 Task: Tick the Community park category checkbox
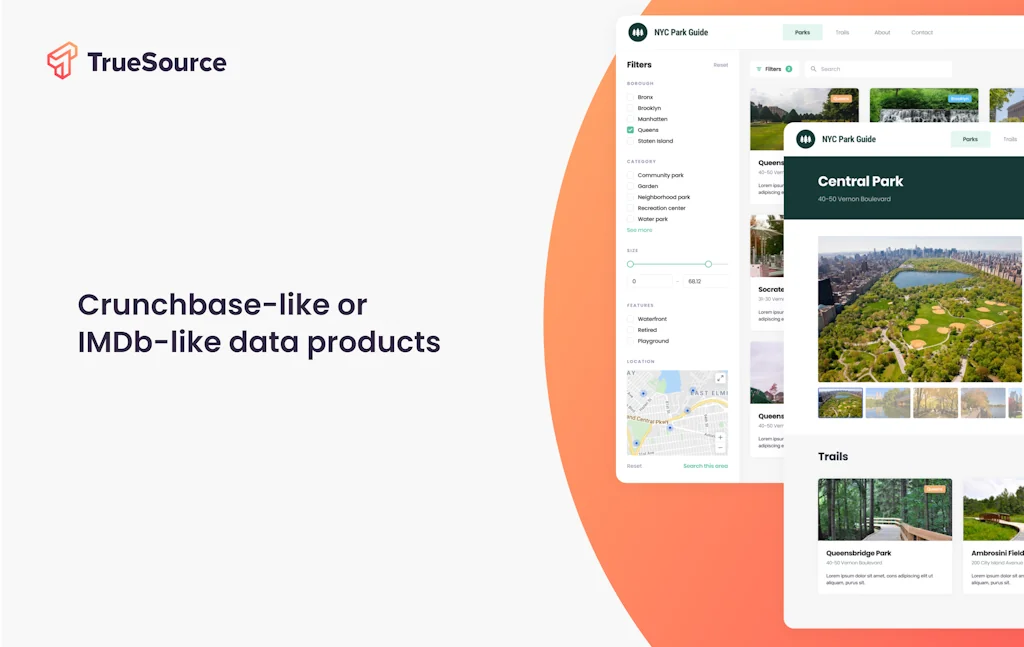coord(630,175)
